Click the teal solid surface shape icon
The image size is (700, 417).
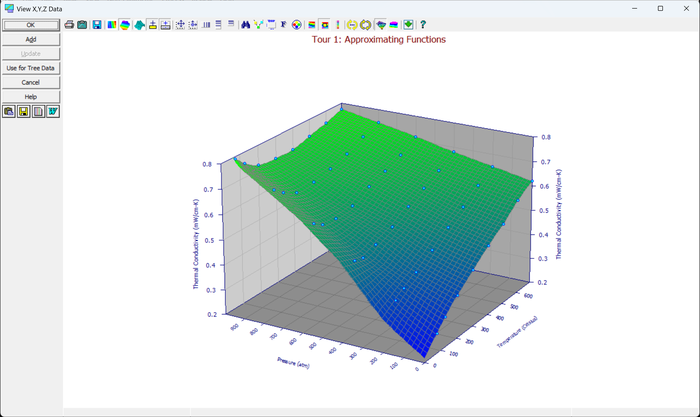(140, 25)
